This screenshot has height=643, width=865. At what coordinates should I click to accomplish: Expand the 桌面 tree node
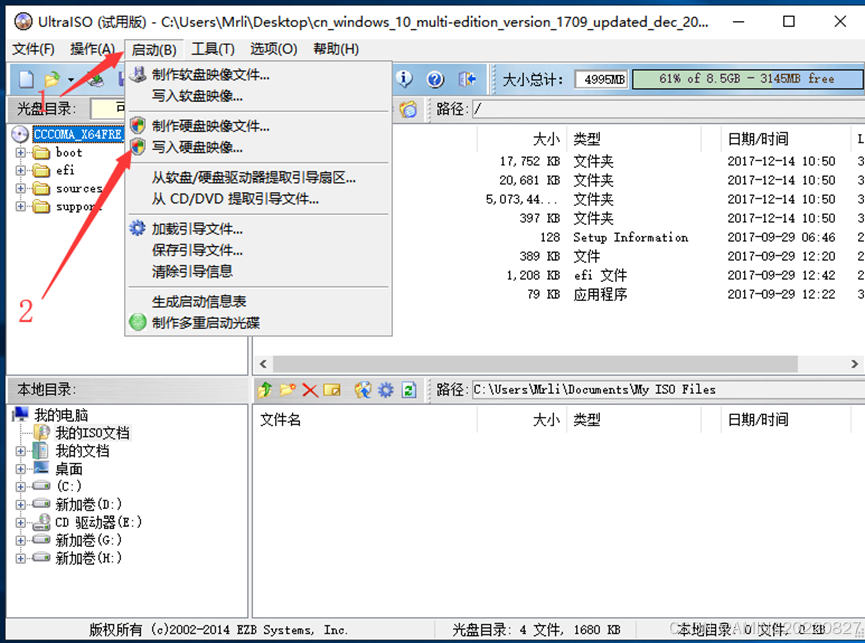(x=20, y=469)
